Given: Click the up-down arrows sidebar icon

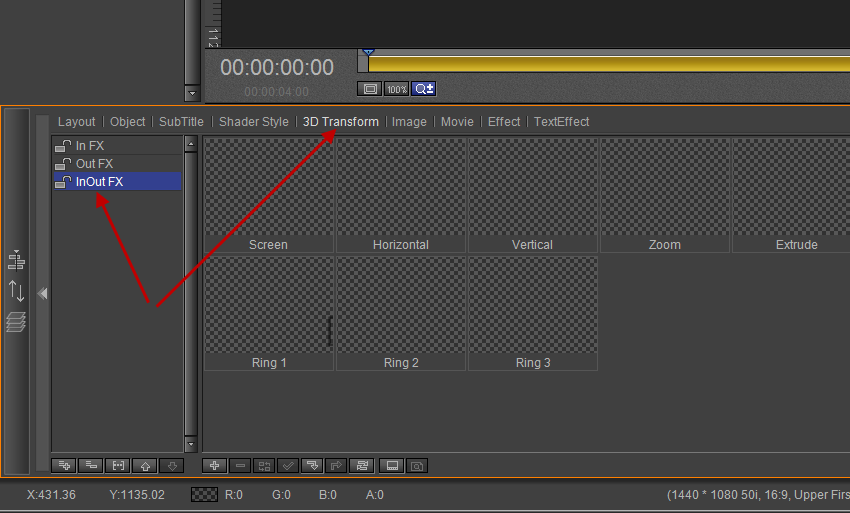Looking at the screenshot, I should (16, 291).
